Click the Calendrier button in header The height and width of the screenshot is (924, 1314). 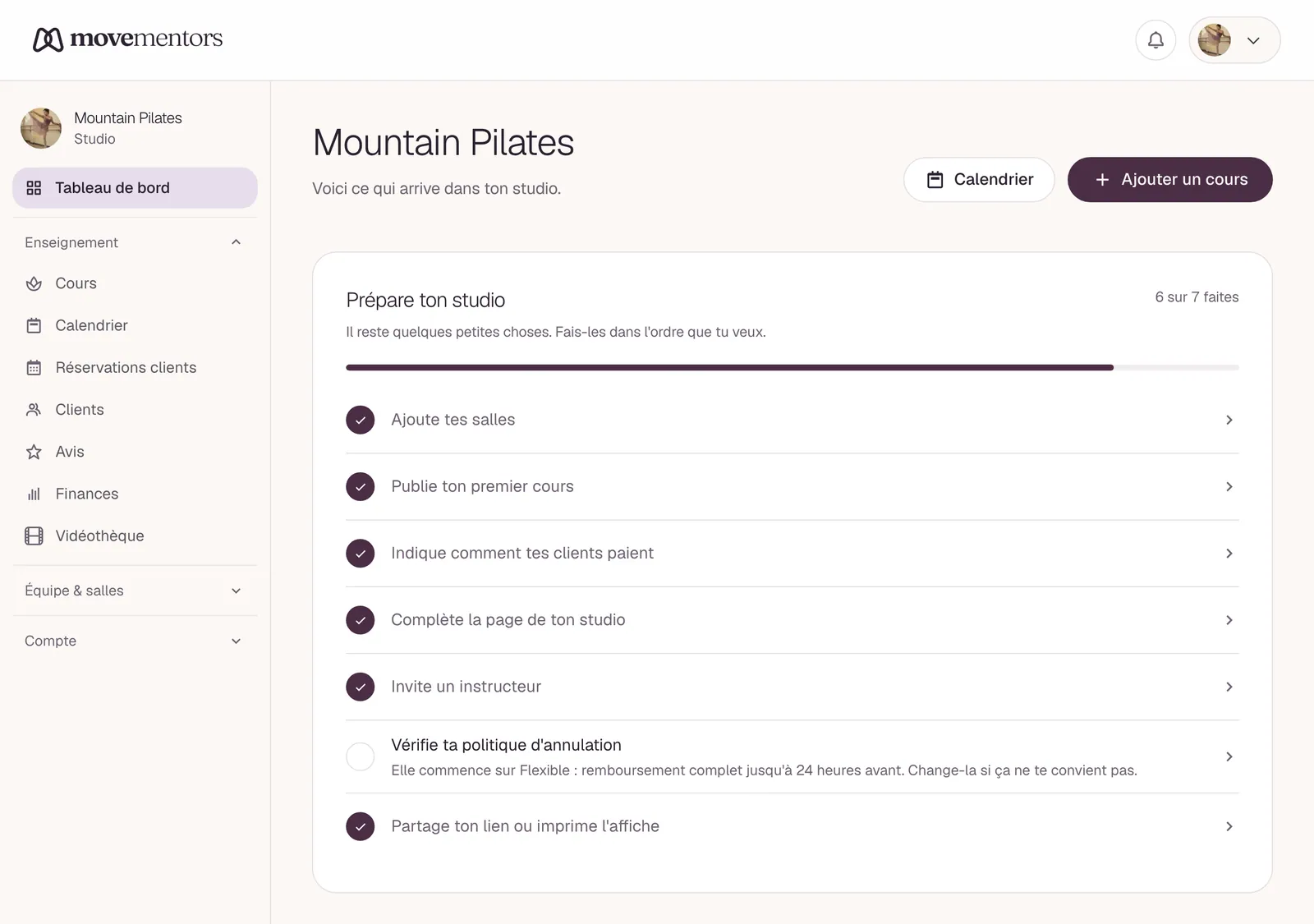click(x=979, y=180)
